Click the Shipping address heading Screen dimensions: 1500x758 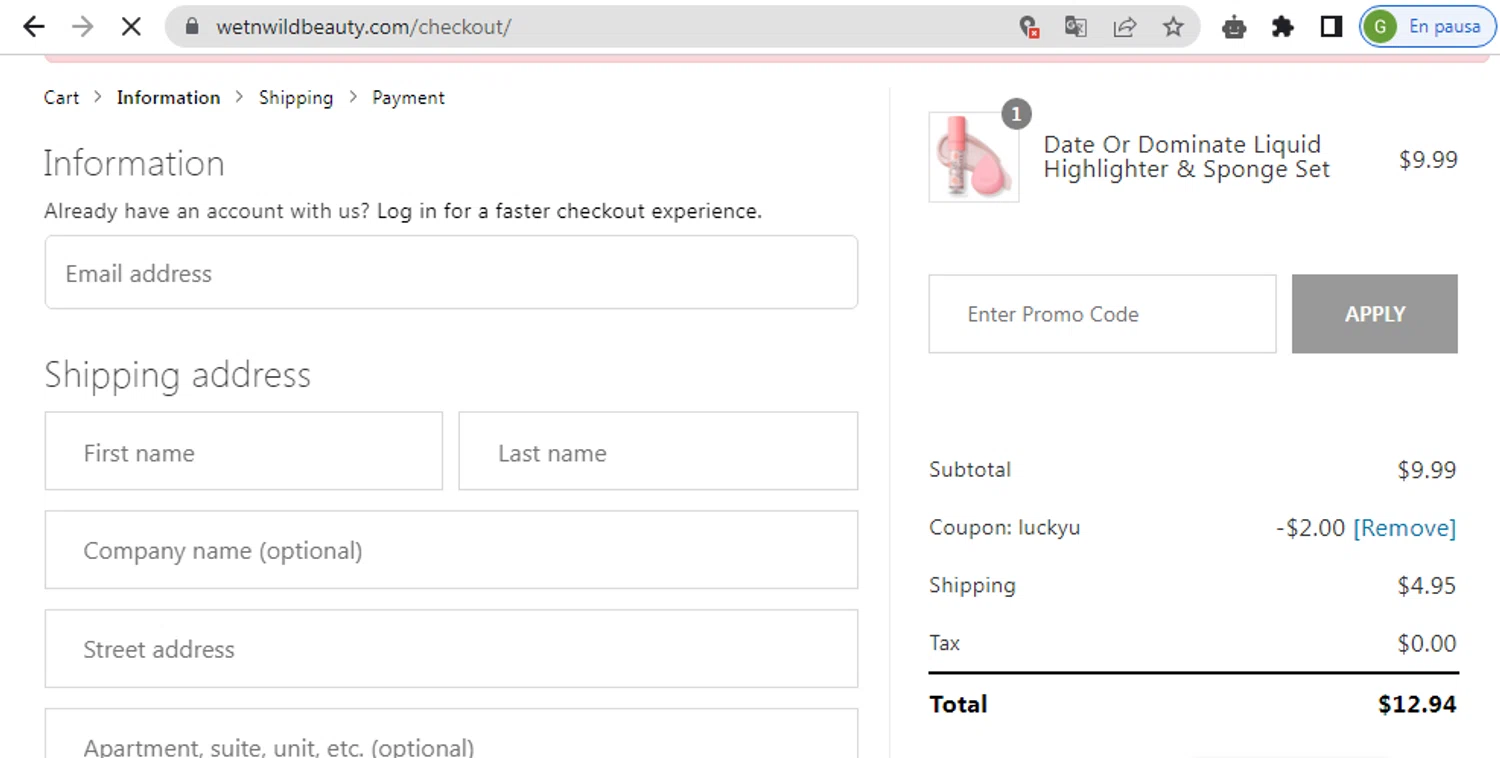(178, 375)
